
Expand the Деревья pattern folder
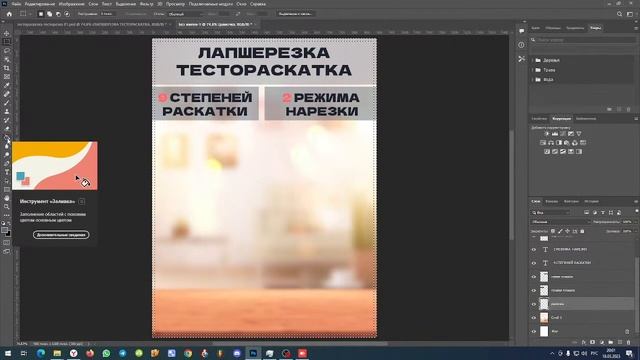tap(533, 60)
